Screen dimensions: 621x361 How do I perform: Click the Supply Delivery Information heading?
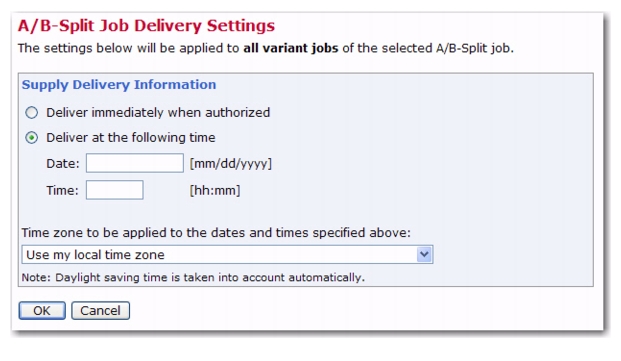119,85
